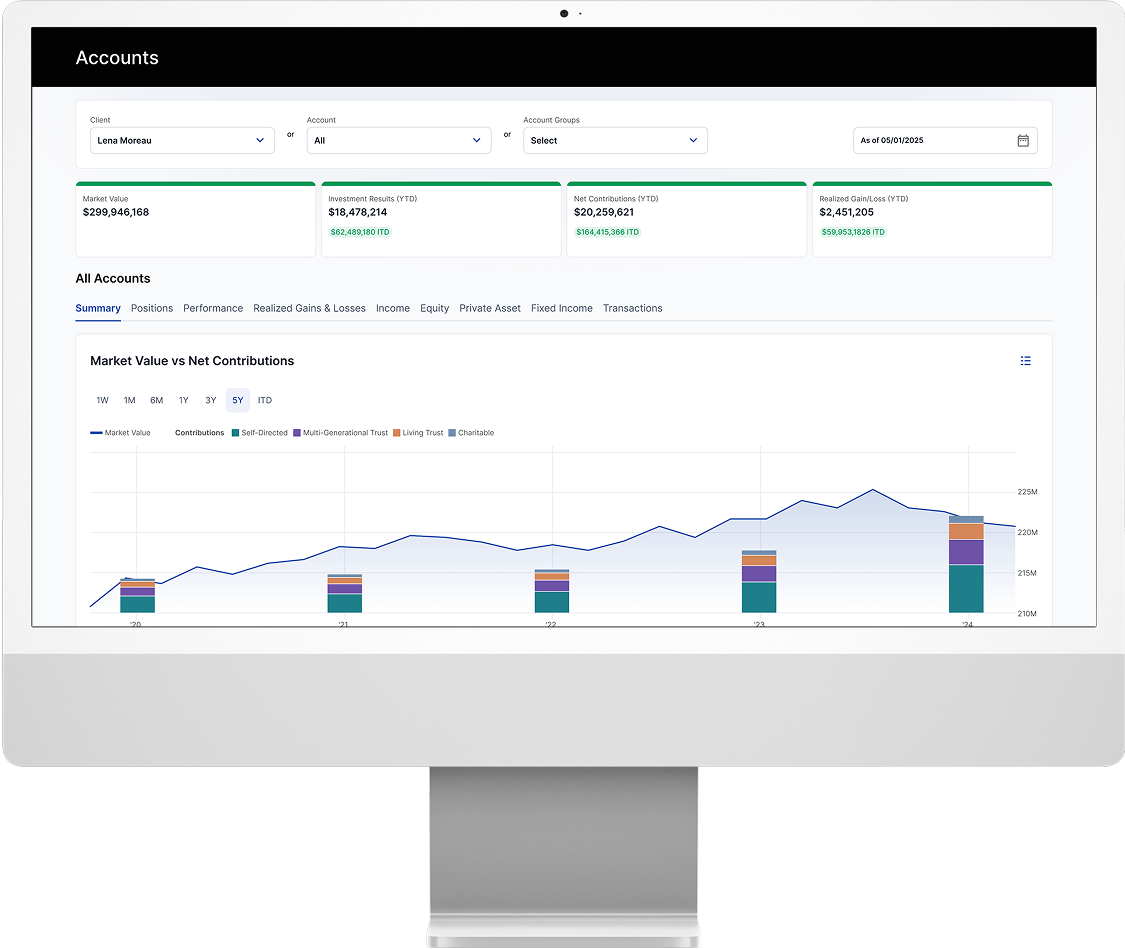The height and width of the screenshot is (949, 1125).
Task: Select the ITD chart range
Action: [265, 400]
